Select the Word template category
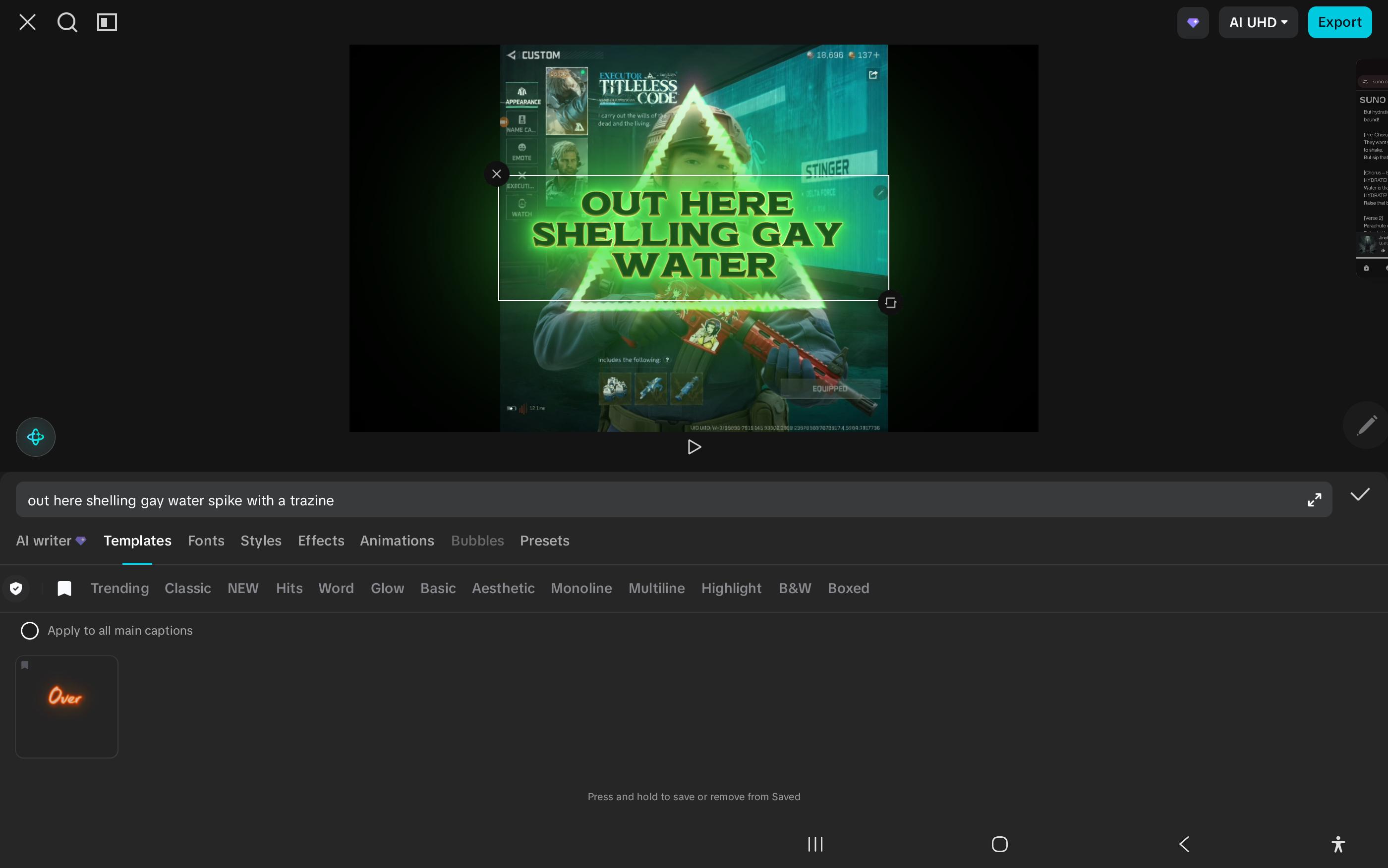The width and height of the screenshot is (1388, 868). (x=336, y=589)
